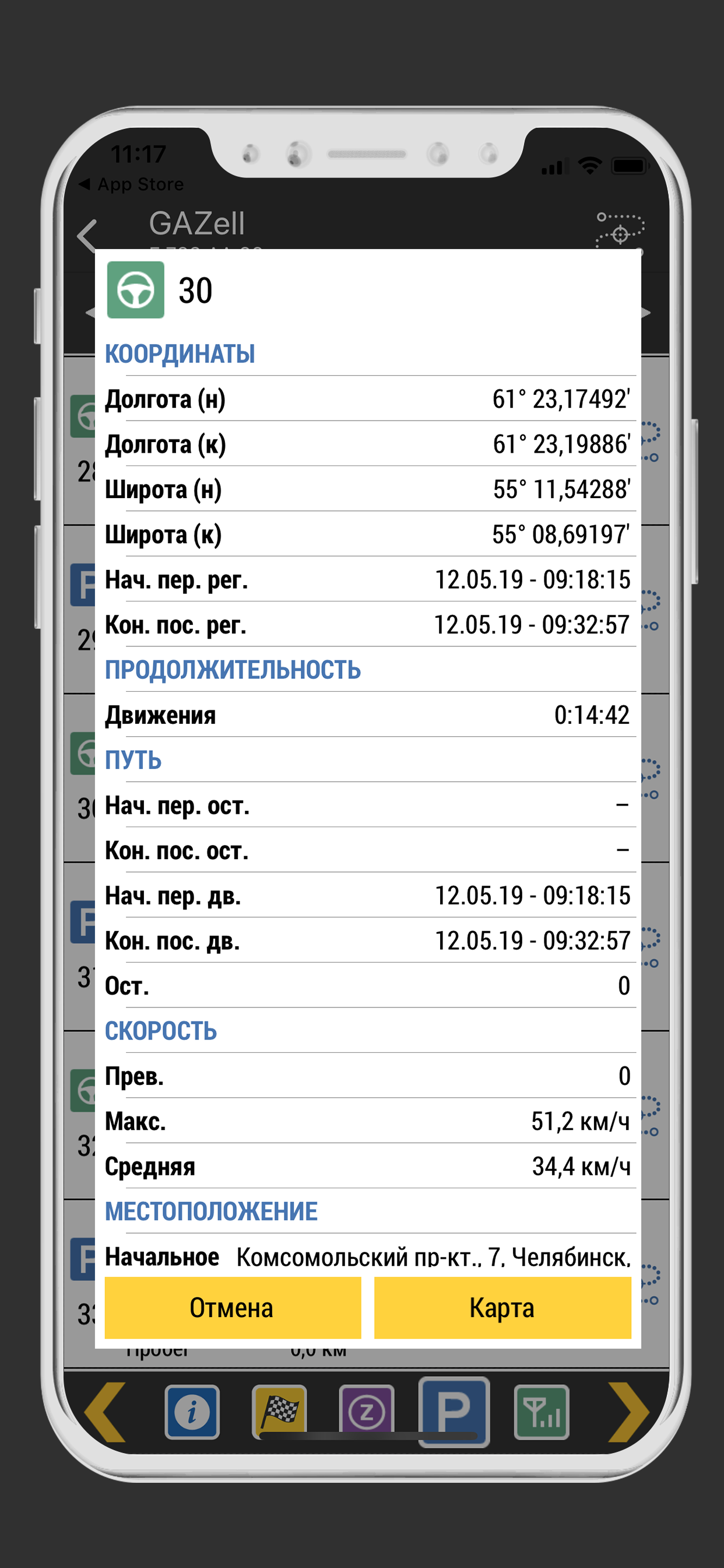The width and height of the screenshot is (724, 1568).
Task: Tap yellow right arrow in bottom toolbar
Action: [628, 1412]
